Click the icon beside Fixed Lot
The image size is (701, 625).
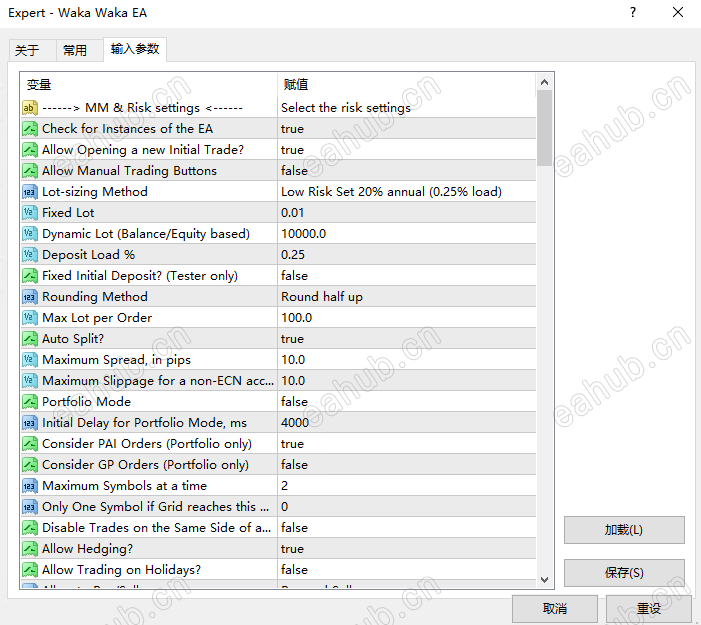pyautogui.click(x=30, y=213)
